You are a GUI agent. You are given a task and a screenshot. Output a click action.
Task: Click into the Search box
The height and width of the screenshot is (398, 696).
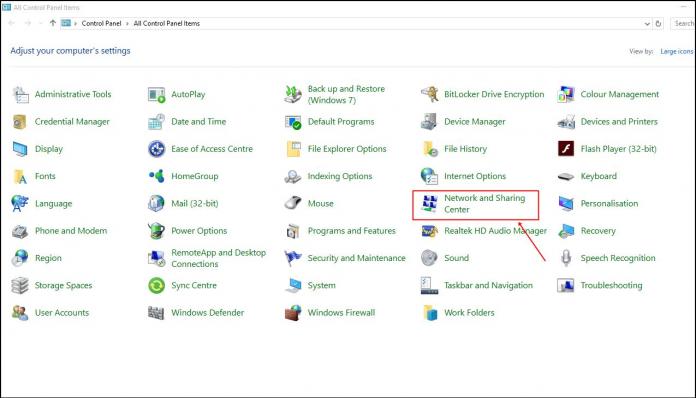click(x=683, y=24)
